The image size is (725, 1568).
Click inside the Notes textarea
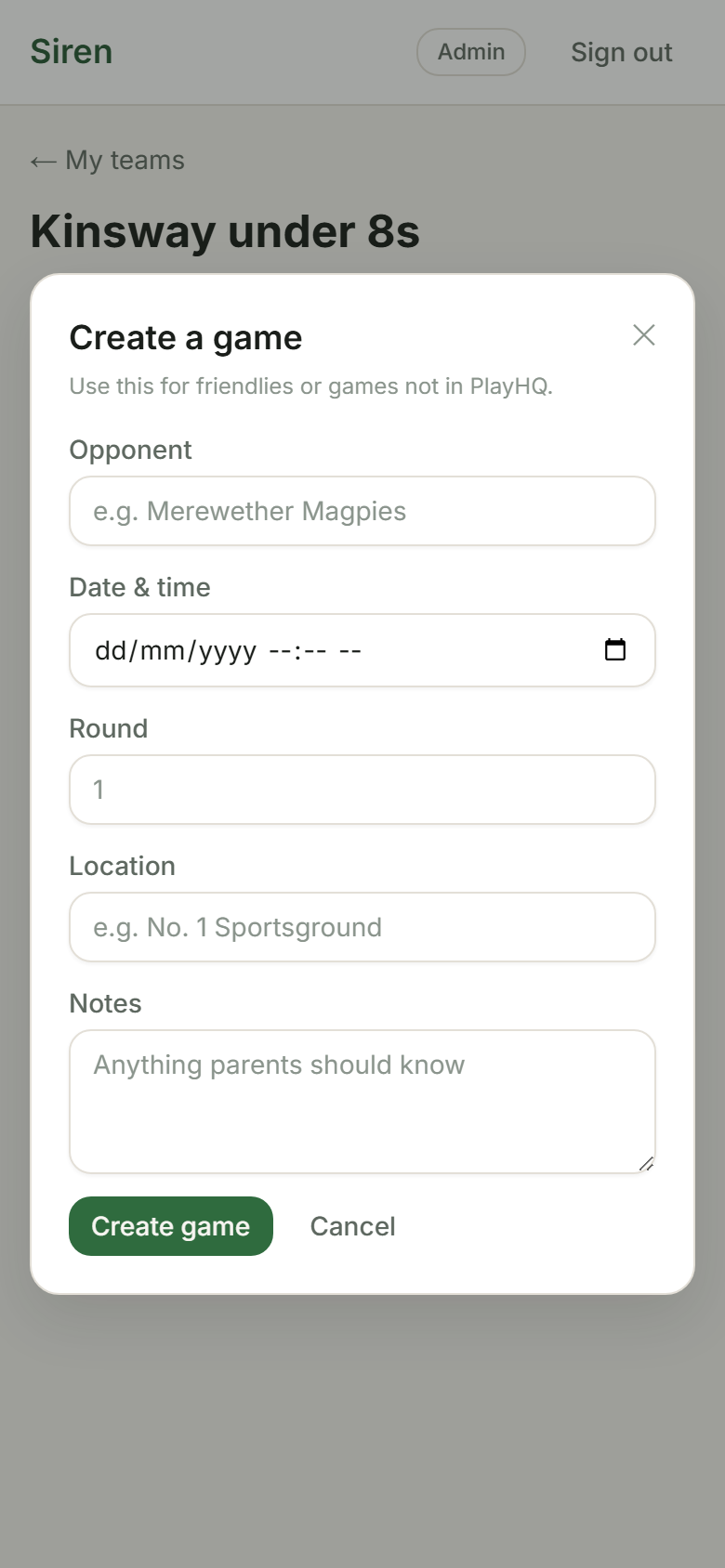362,1102
